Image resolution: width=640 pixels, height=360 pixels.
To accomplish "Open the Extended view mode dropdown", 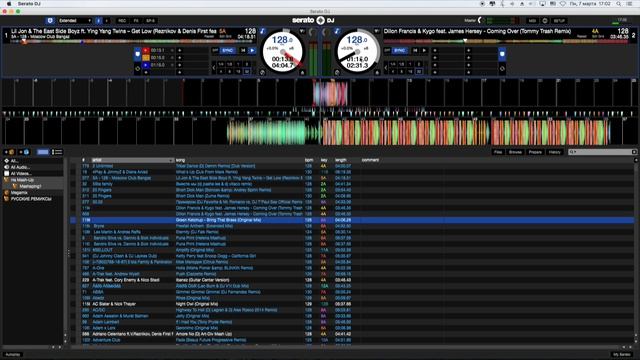I will 75,20.
